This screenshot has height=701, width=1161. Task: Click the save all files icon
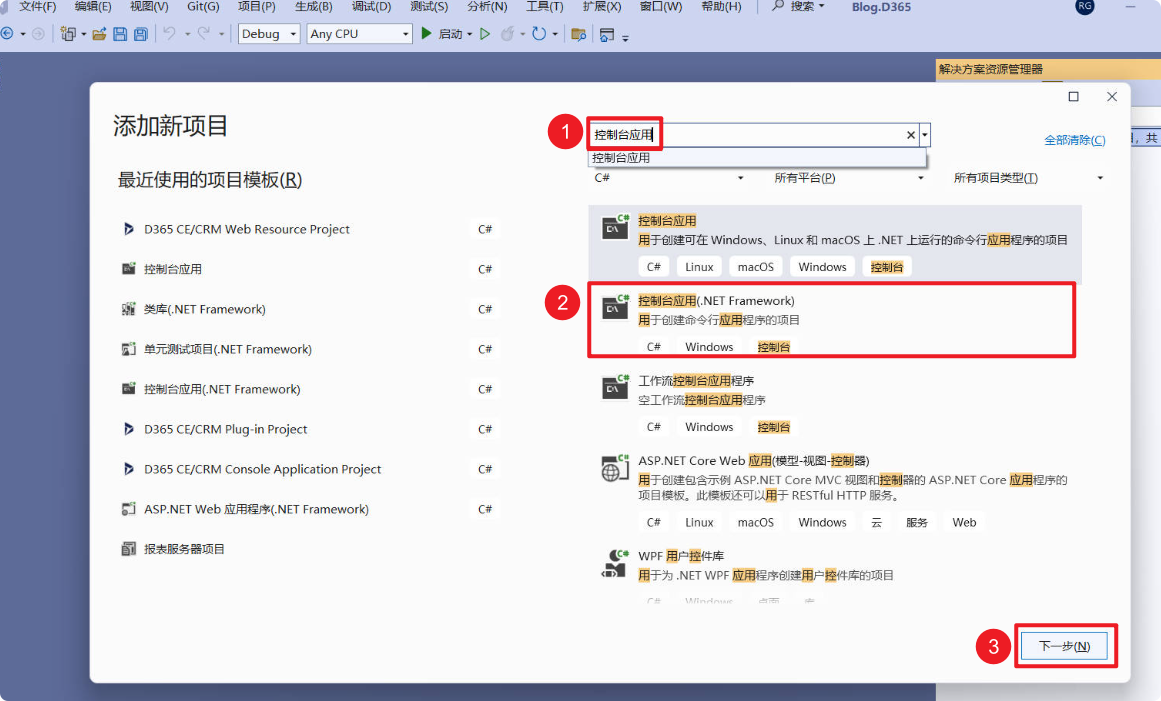click(x=141, y=34)
